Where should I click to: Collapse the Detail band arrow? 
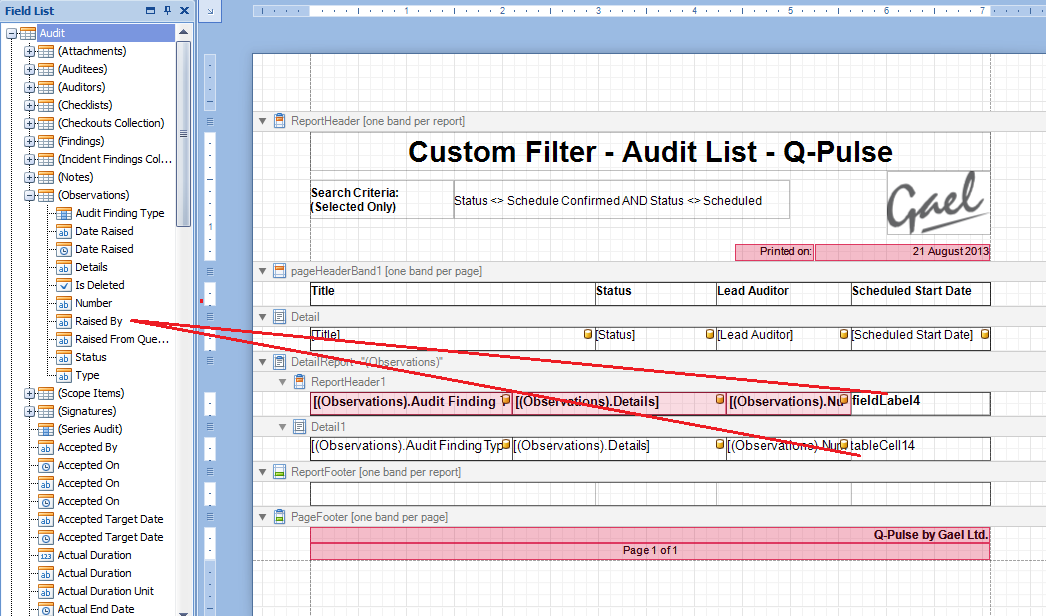point(263,318)
